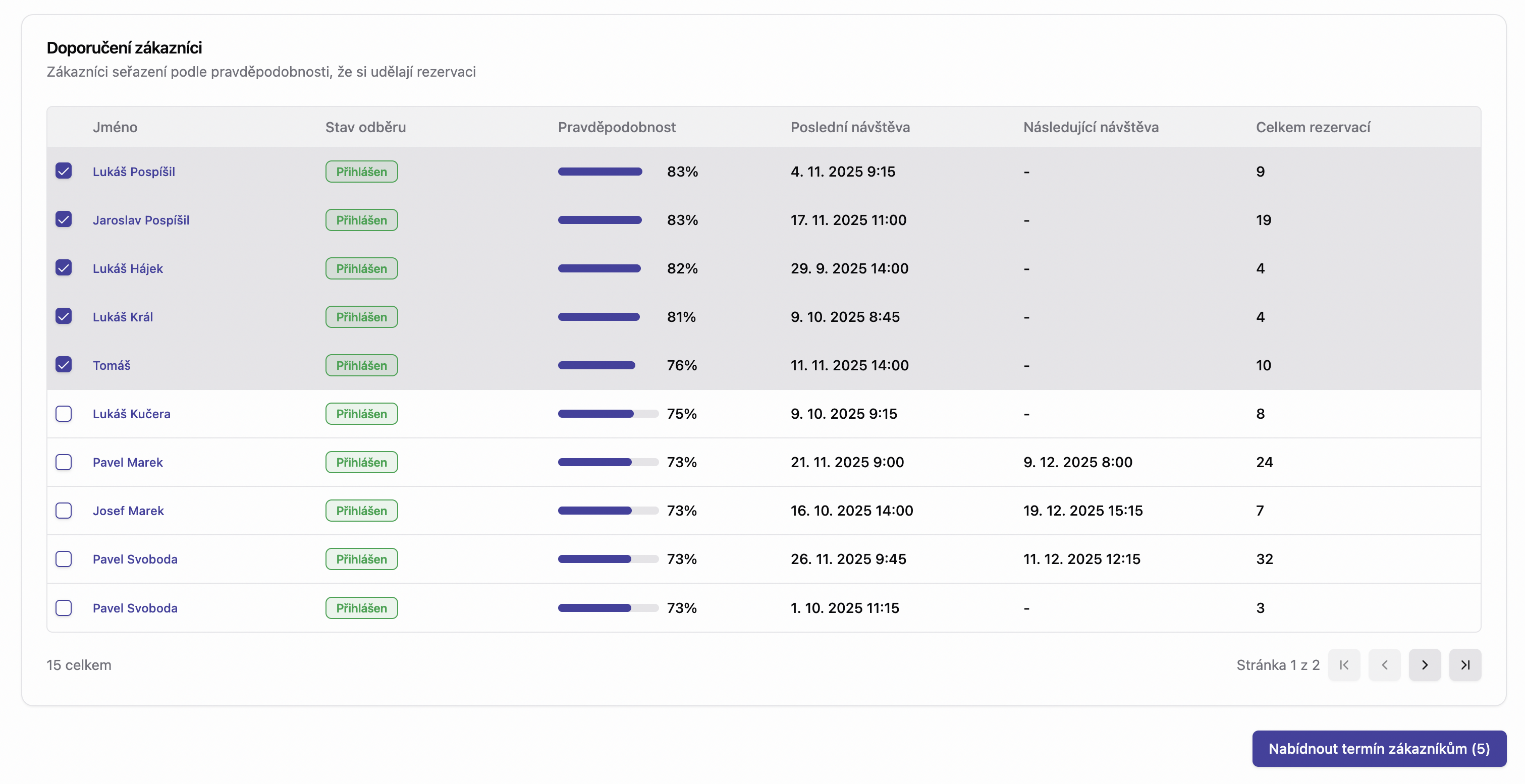
Task: Click the previous page arrow icon
Action: coord(1384,665)
